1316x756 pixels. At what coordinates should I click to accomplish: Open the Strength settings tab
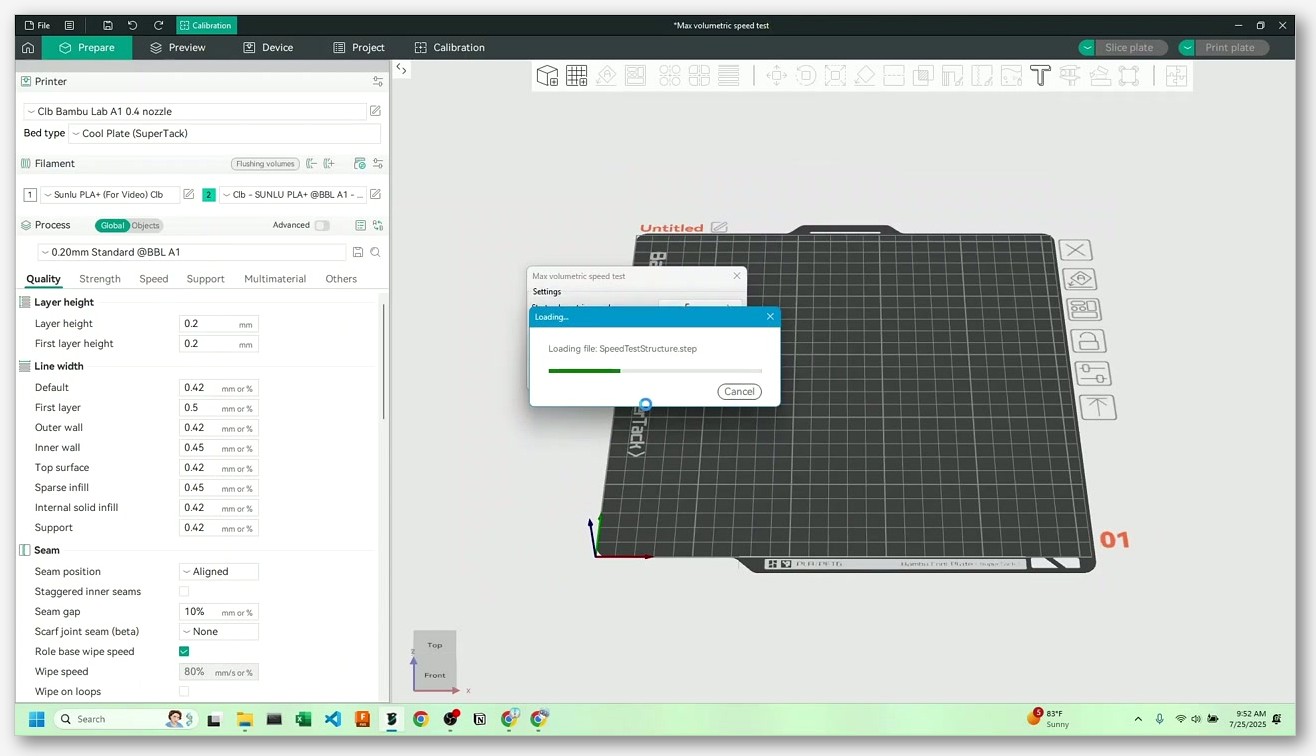[100, 279]
